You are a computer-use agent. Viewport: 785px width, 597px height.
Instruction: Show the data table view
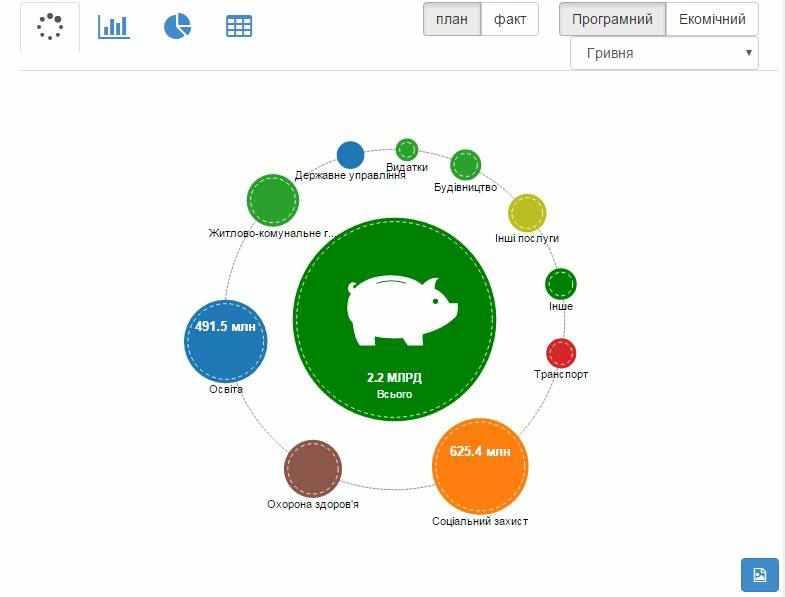point(239,27)
